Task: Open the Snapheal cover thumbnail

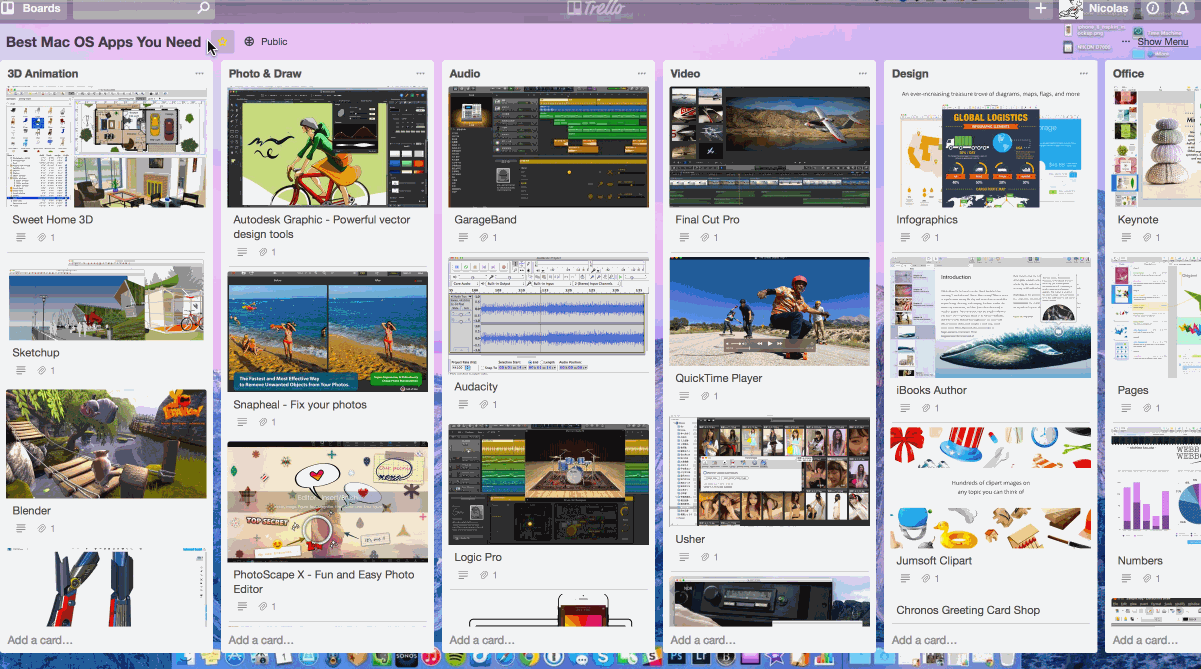Action: [327, 331]
